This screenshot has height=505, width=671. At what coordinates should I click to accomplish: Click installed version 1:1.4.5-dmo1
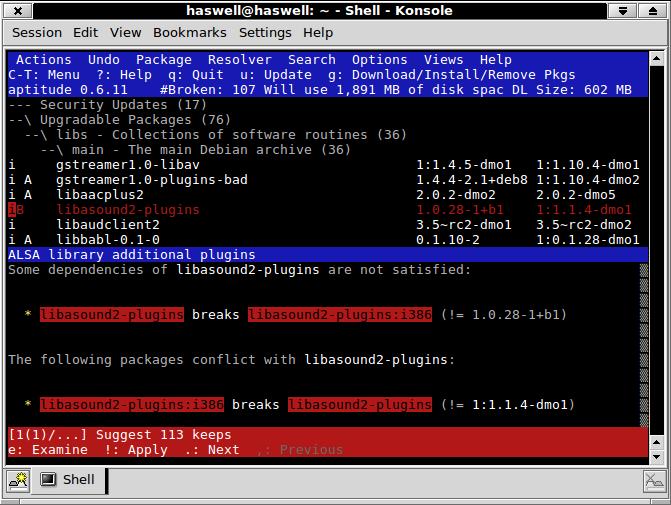[463, 165]
